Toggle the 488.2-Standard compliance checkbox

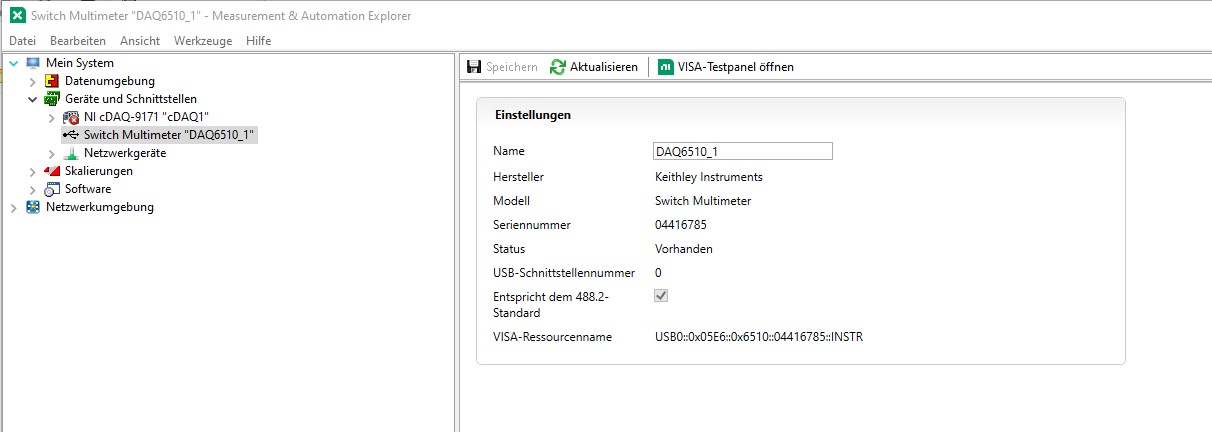[660, 296]
